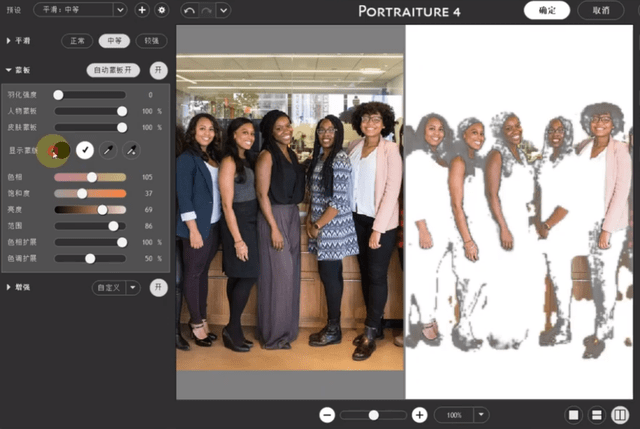Select 较强 smoothing level
This screenshot has width=640, height=429.
151,41
